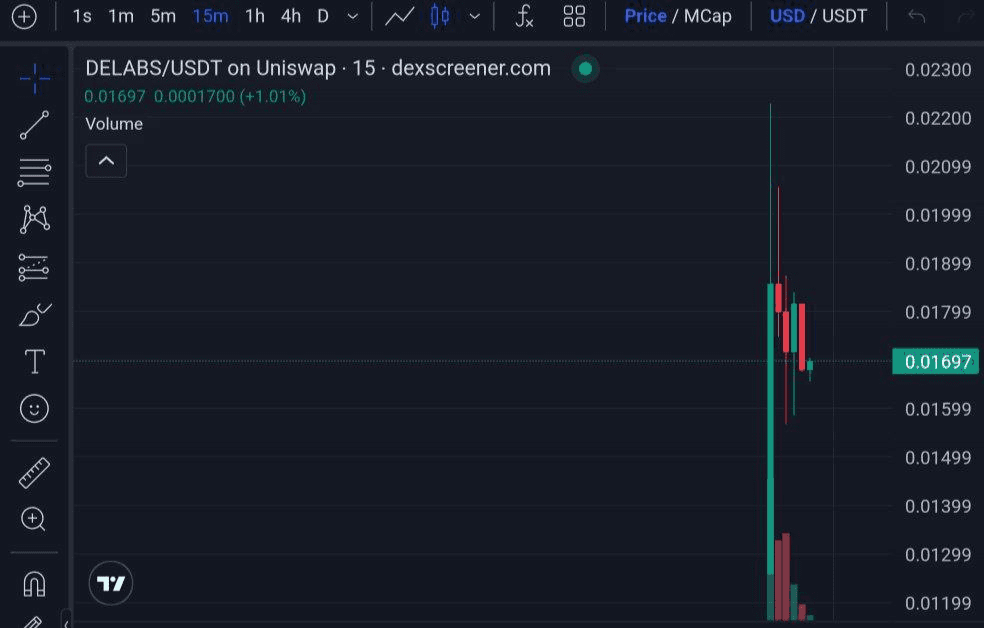This screenshot has height=628, width=984.
Task: Set timeframe to 1m
Action: click(121, 16)
